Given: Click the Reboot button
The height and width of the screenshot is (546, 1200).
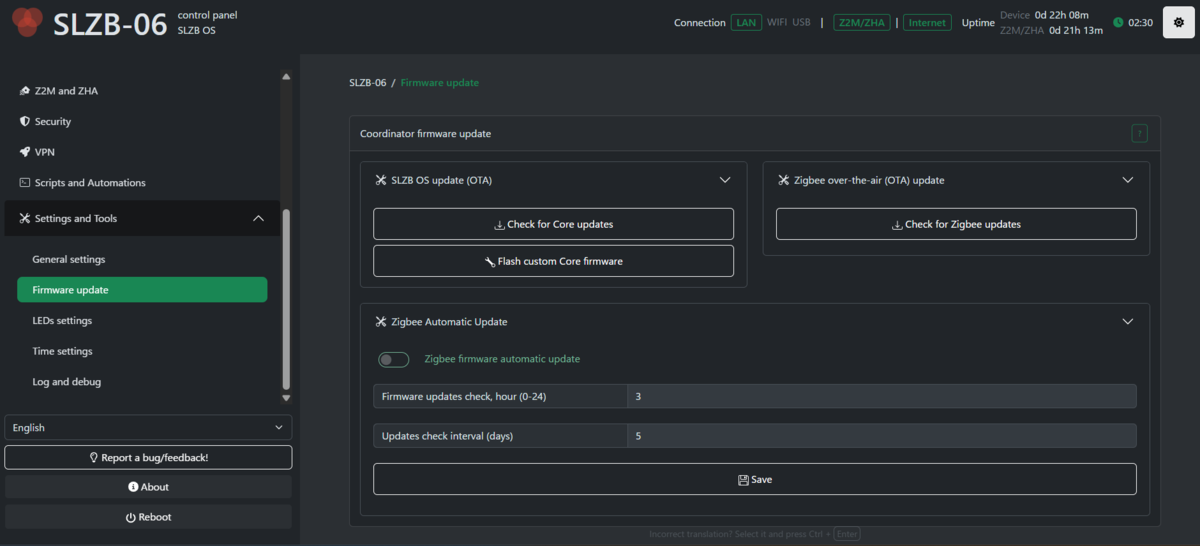Looking at the screenshot, I should click(148, 517).
